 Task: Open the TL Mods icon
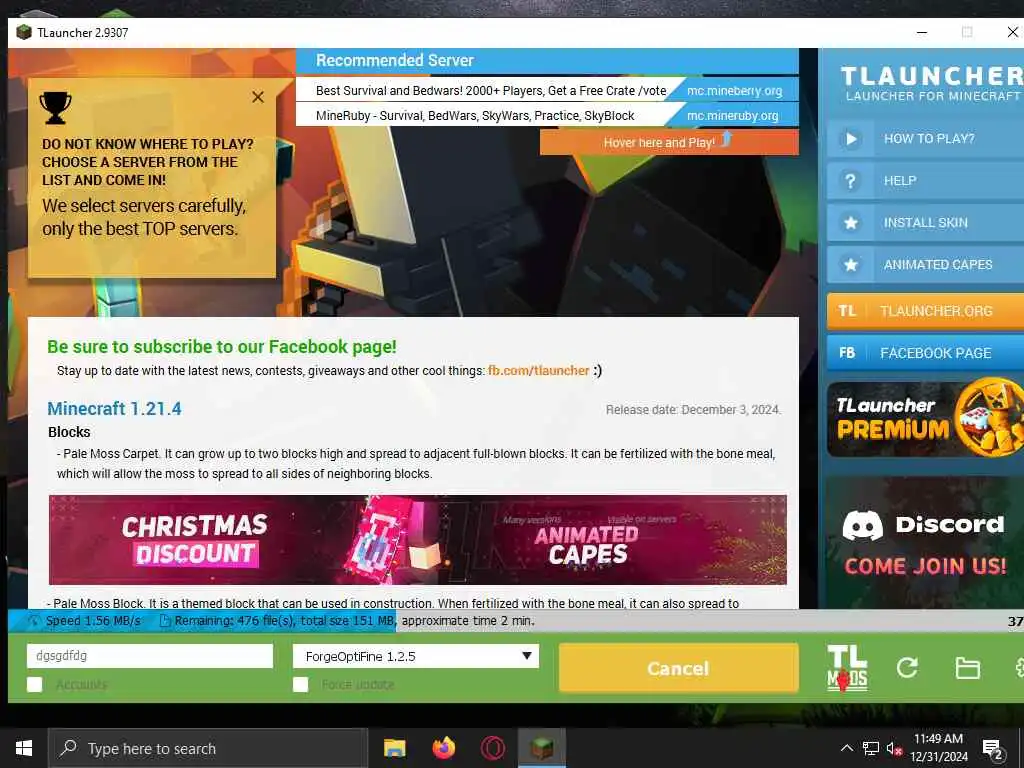tap(847, 668)
